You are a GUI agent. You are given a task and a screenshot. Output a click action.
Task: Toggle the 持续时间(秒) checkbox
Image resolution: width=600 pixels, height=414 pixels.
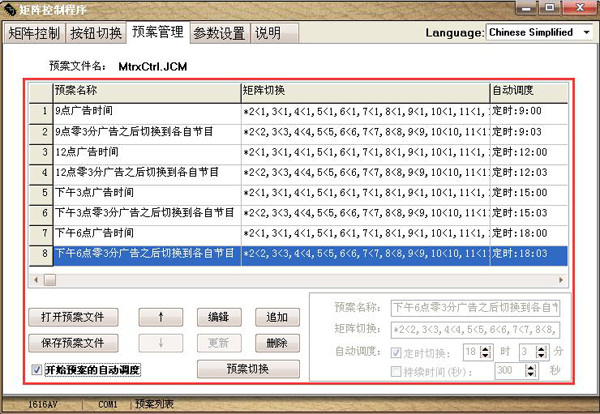pyautogui.click(x=396, y=371)
